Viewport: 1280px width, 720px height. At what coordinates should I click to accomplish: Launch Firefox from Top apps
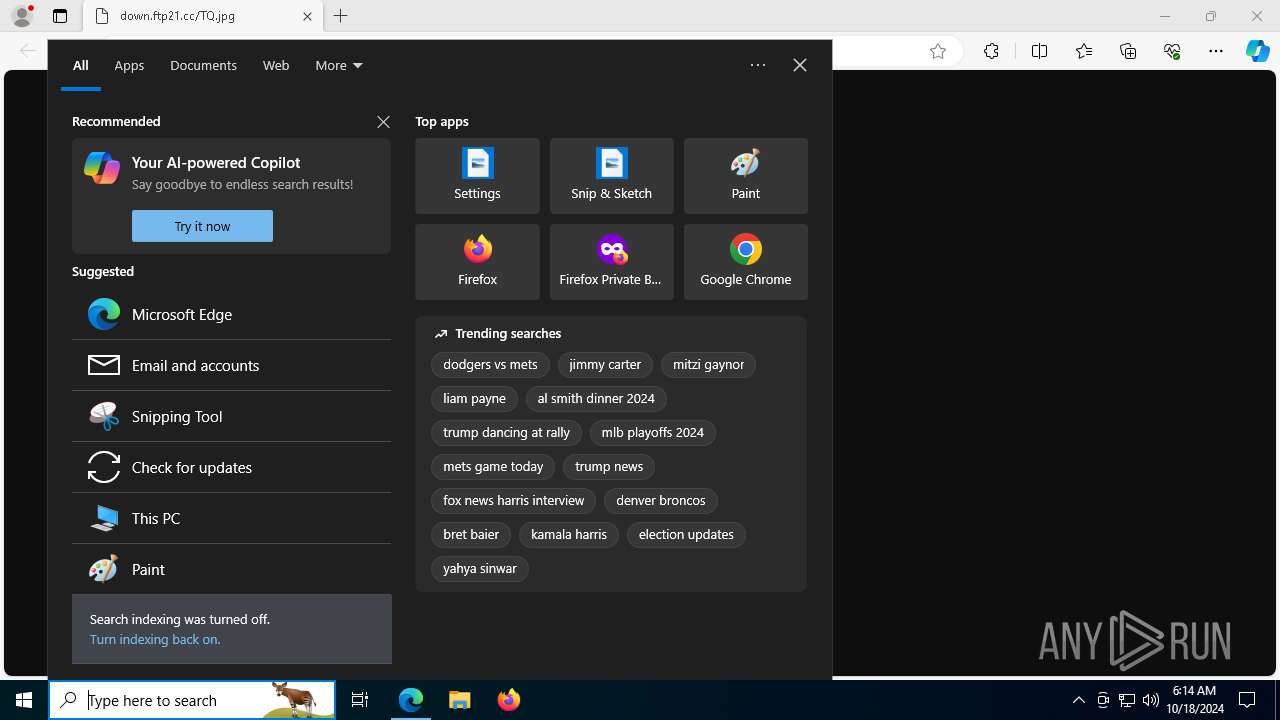click(x=477, y=262)
